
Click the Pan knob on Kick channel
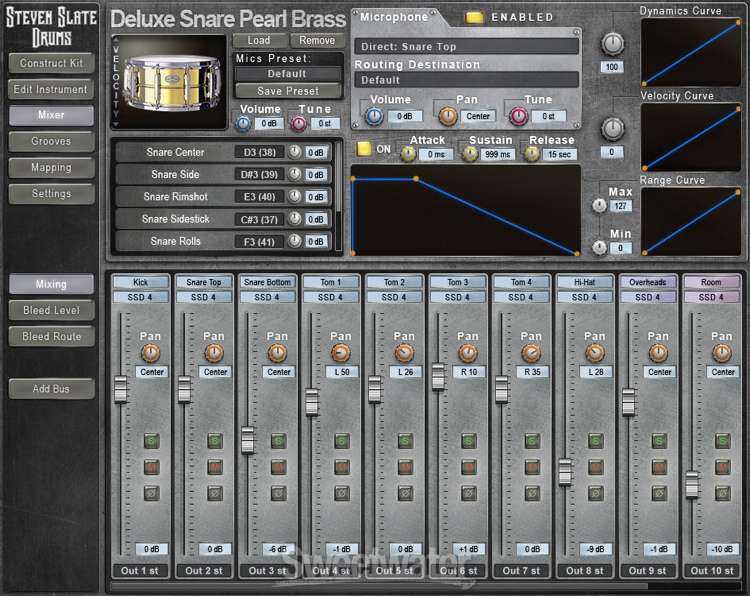coord(151,353)
